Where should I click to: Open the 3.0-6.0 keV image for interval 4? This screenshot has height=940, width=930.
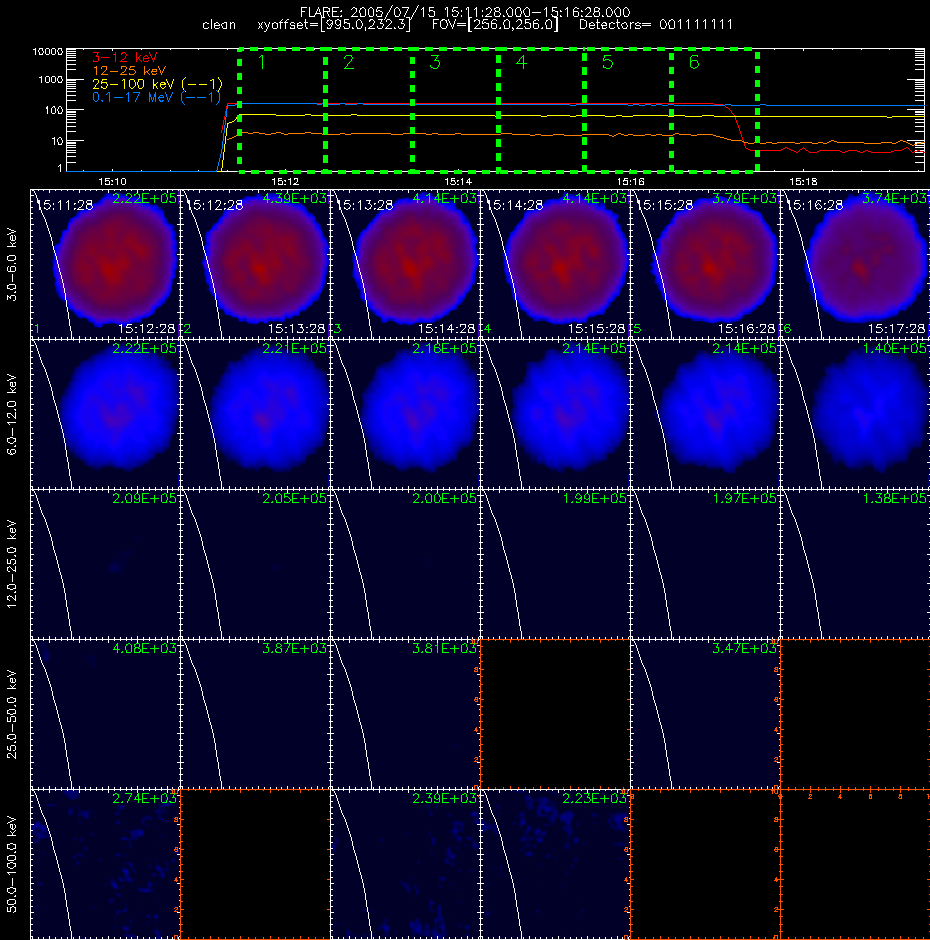[x=555, y=264]
